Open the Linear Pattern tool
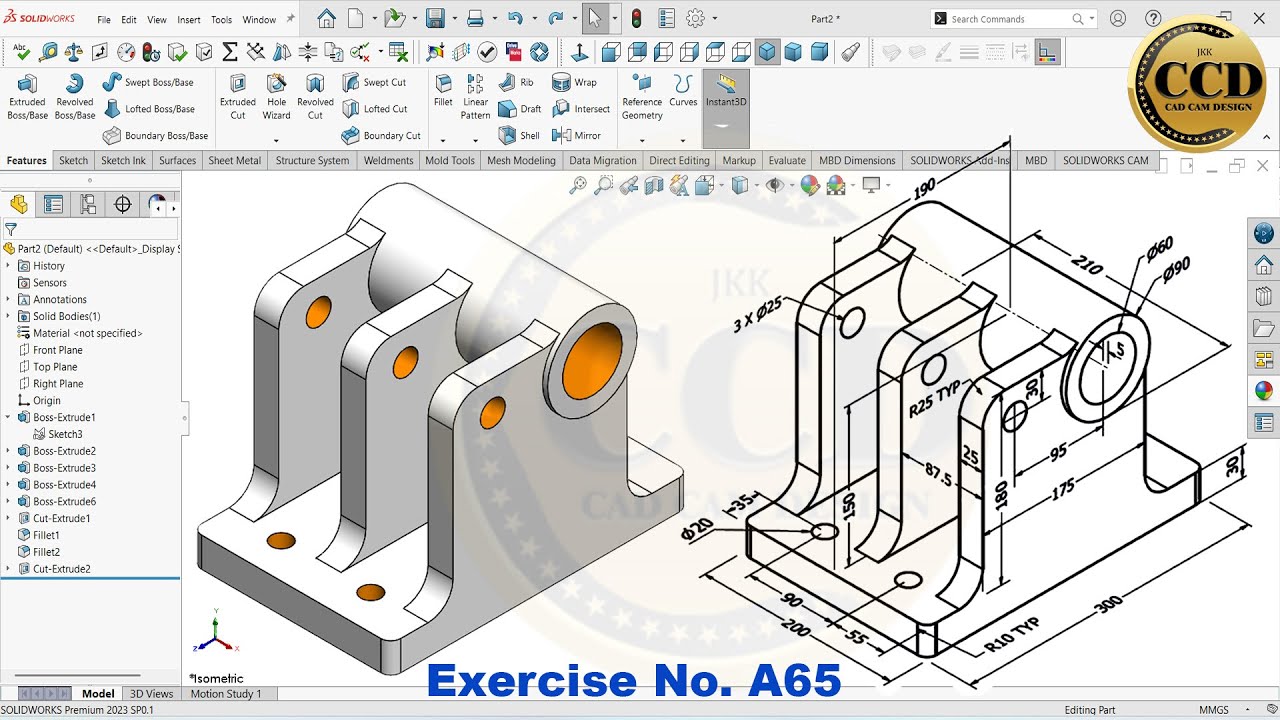The width and height of the screenshot is (1280, 720). click(476, 96)
